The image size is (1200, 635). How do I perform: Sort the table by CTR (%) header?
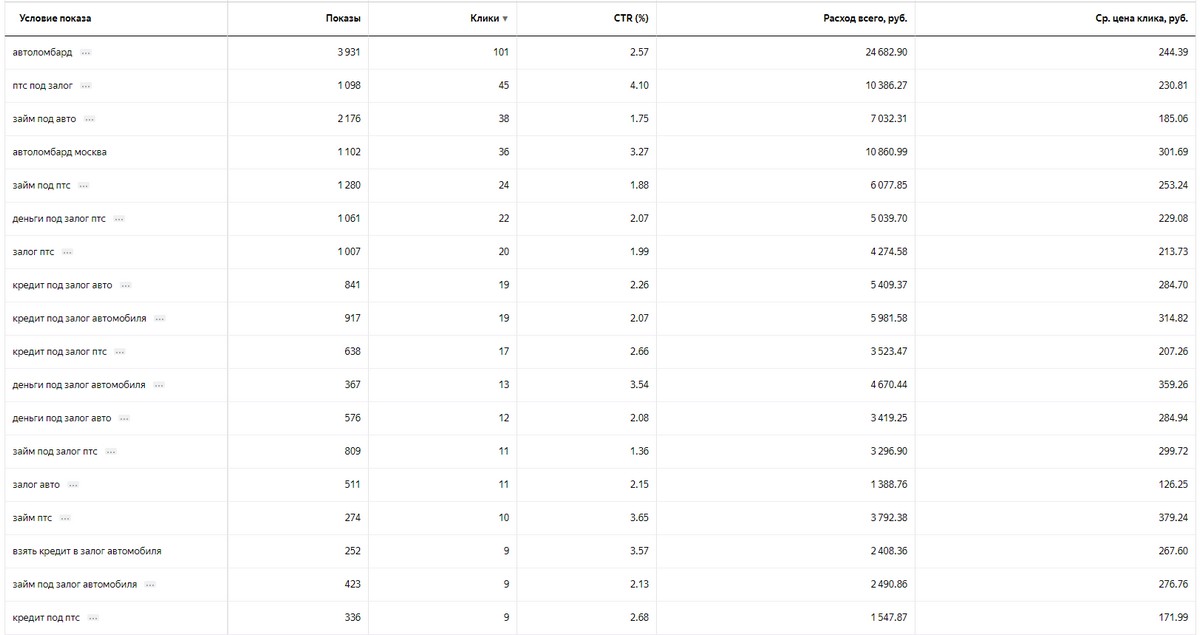(x=631, y=18)
